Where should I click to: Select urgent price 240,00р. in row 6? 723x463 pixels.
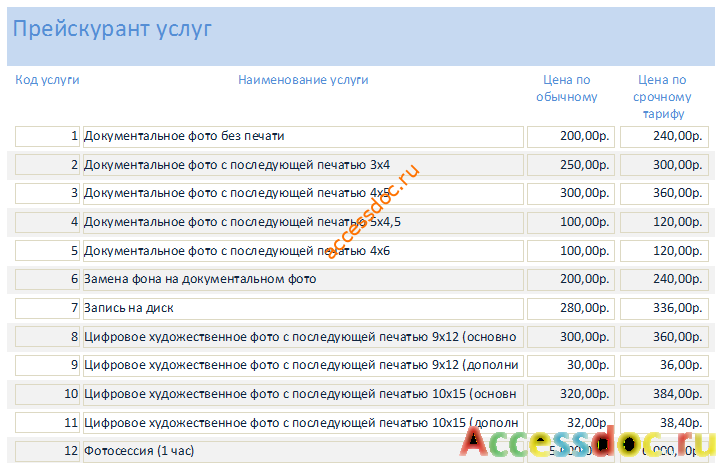664,279
